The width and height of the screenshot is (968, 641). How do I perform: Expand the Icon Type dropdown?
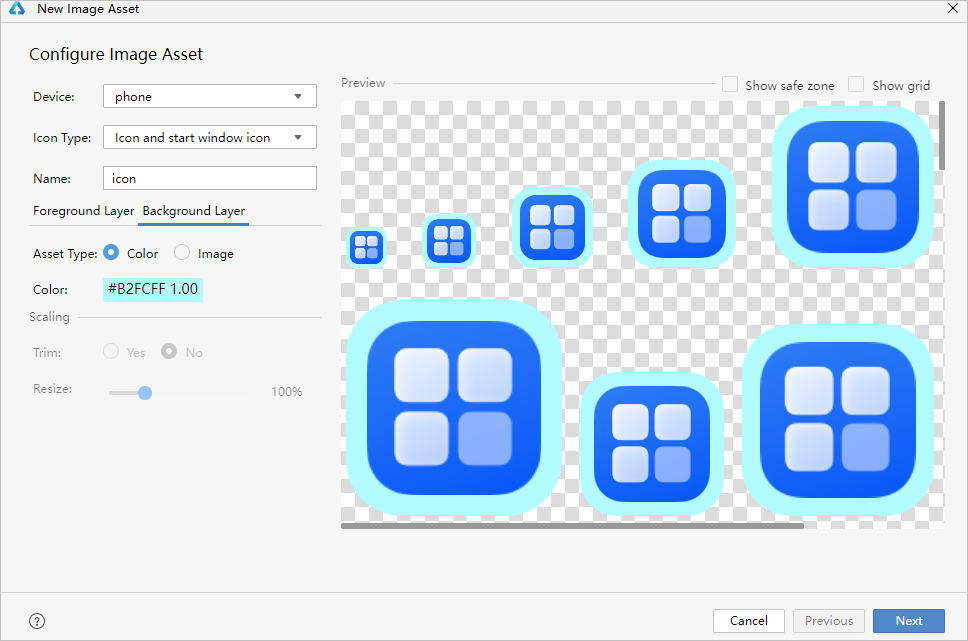210,138
